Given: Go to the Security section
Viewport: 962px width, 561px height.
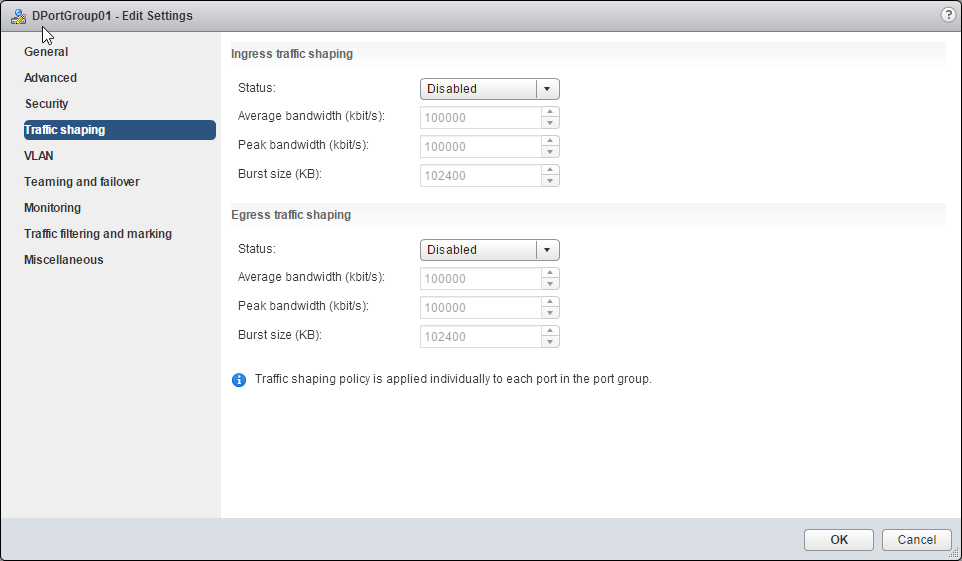Looking at the screenshot, I should point(46,104).
